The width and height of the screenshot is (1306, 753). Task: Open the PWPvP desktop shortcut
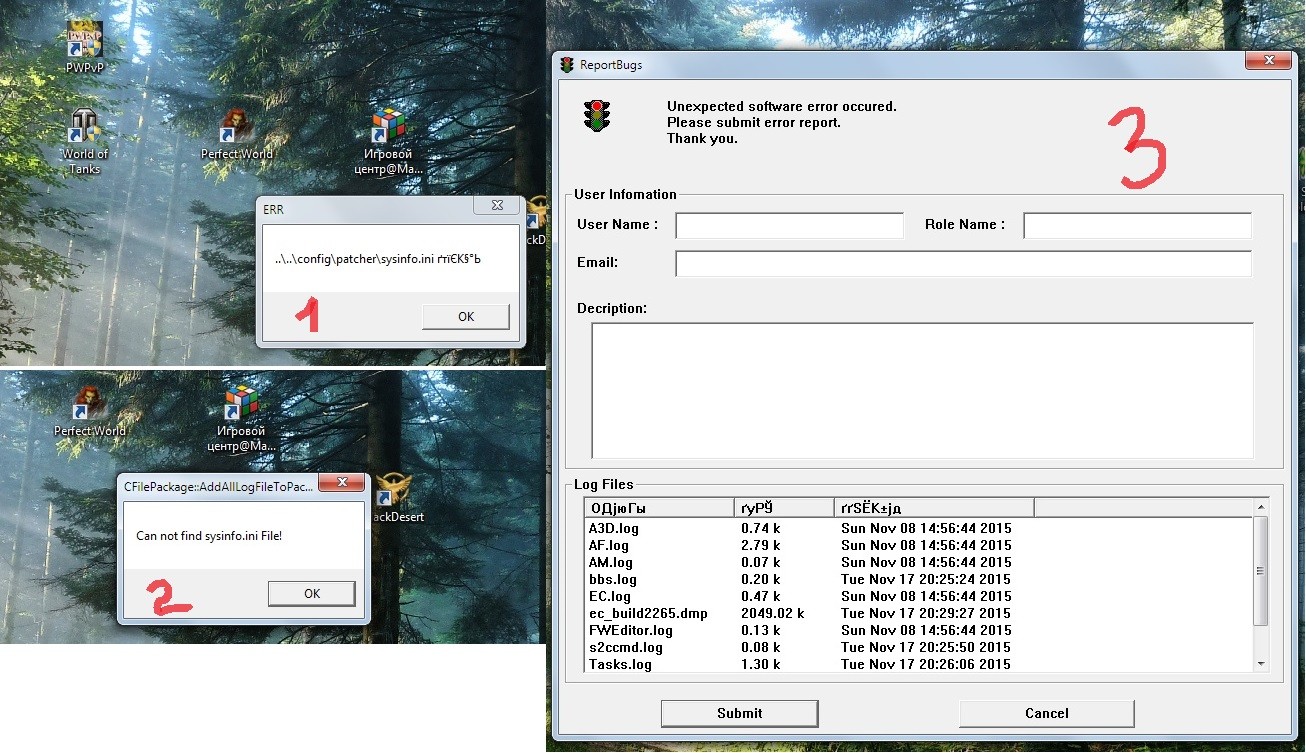pyautogui.click(x=84, y=43)
